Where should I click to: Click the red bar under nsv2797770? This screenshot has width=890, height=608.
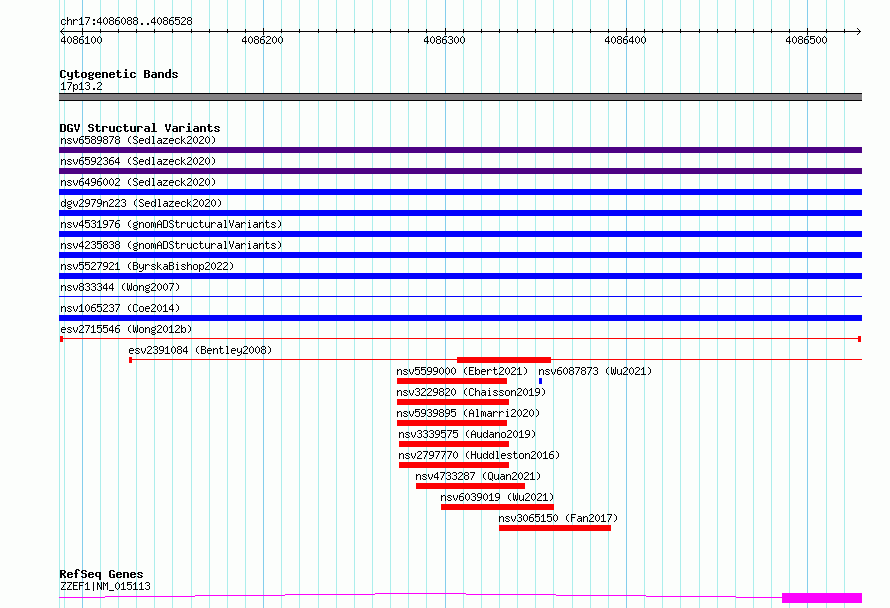pyautogui.click(x=454, y=465)
